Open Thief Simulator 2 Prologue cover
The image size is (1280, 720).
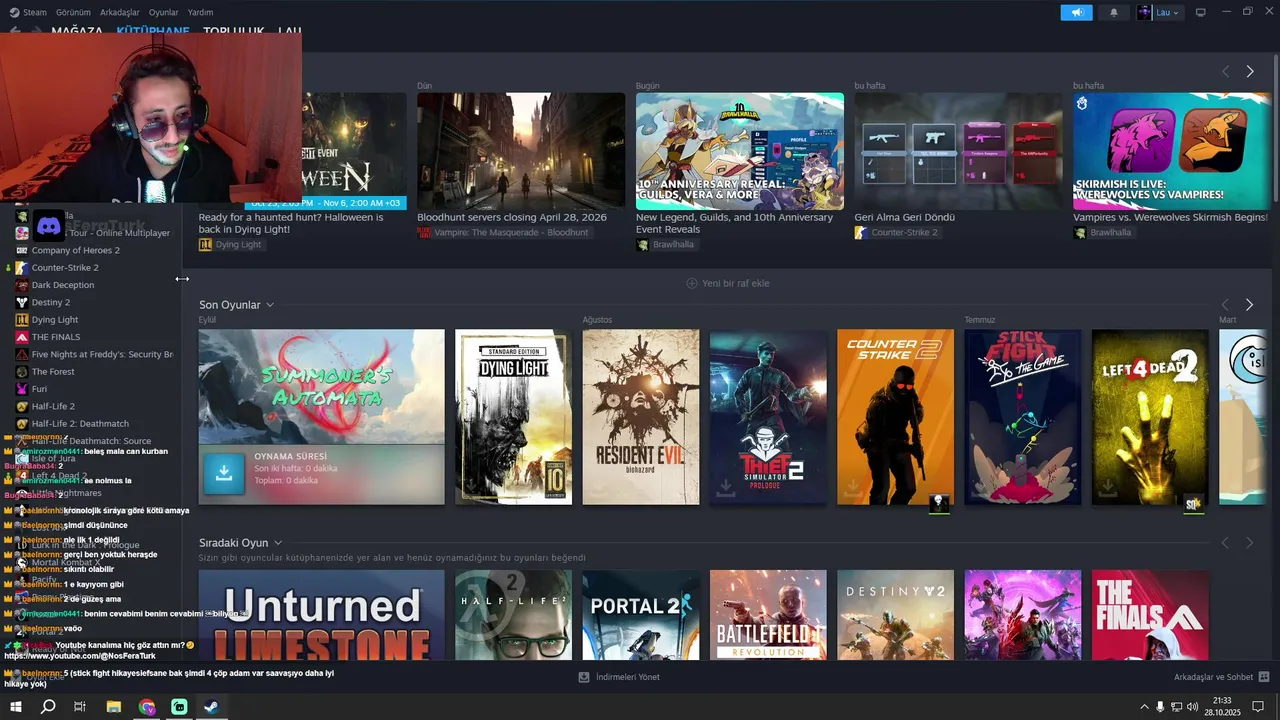click(768, 417)
